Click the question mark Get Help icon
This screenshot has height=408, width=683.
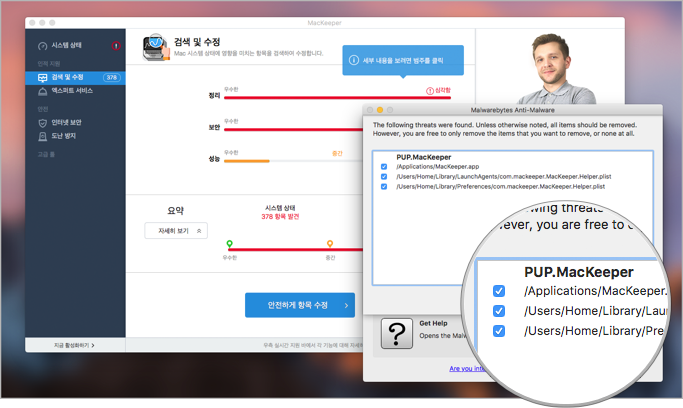(396, 334)
